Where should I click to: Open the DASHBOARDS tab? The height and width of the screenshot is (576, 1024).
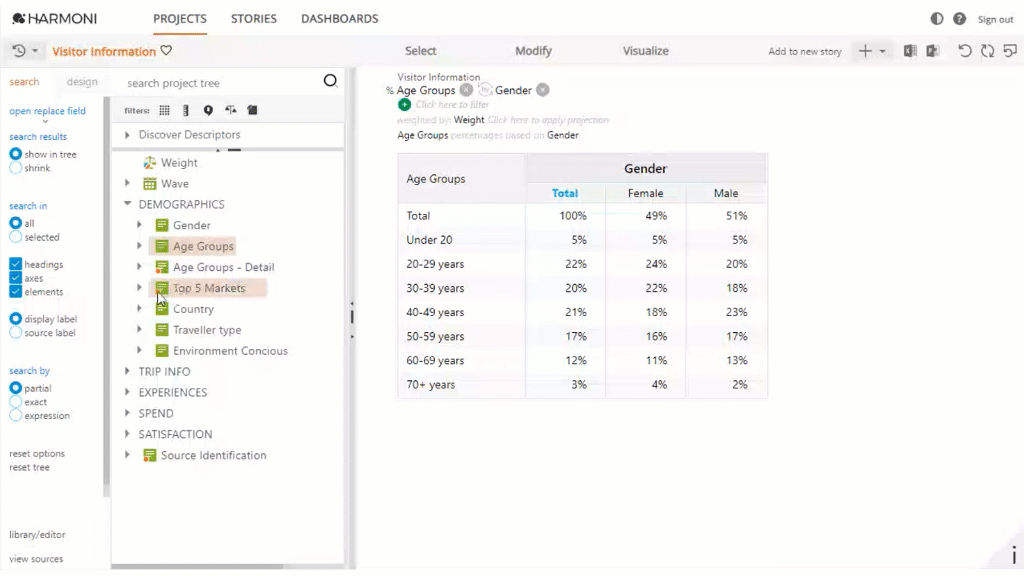click(340, 18)
